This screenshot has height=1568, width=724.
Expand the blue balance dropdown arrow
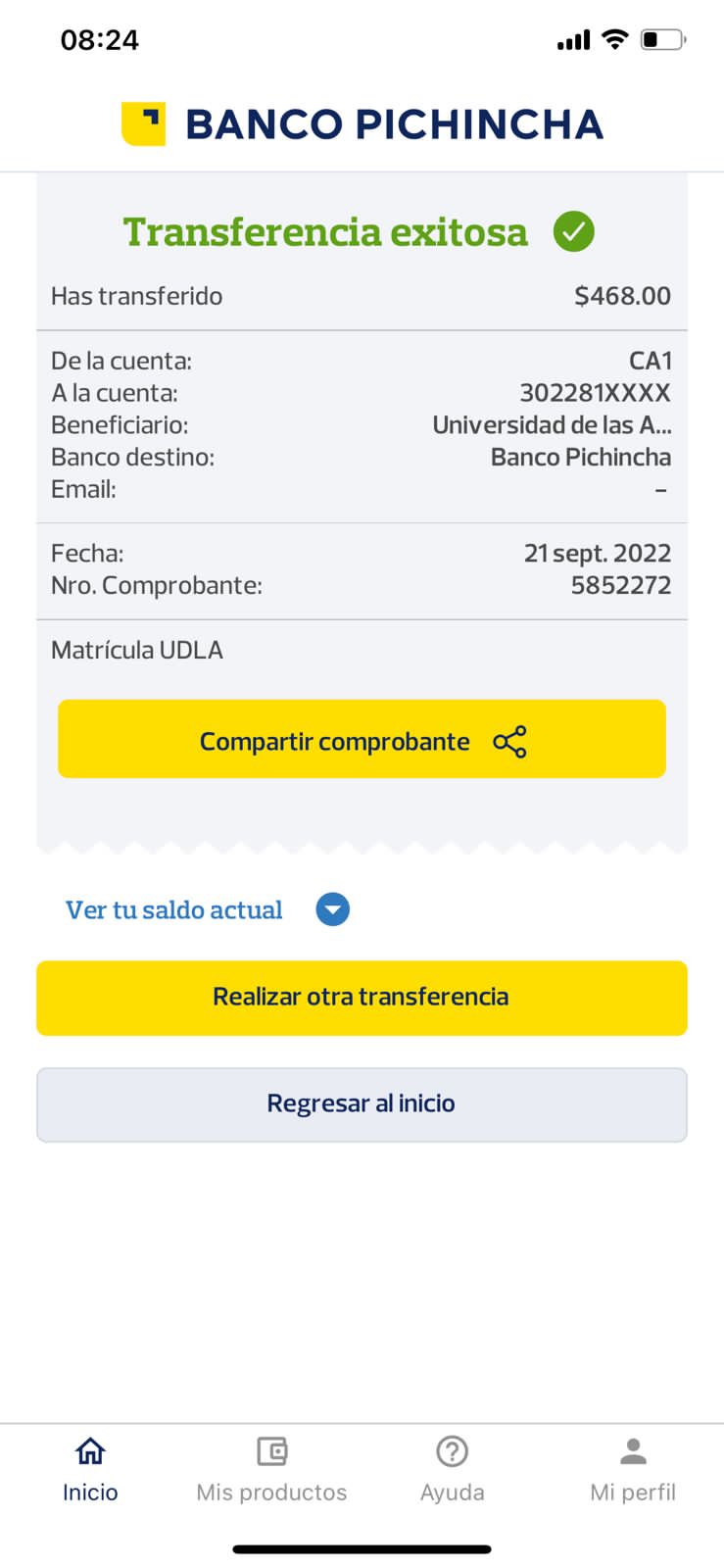pyautogui.click(x=333, y=909)
